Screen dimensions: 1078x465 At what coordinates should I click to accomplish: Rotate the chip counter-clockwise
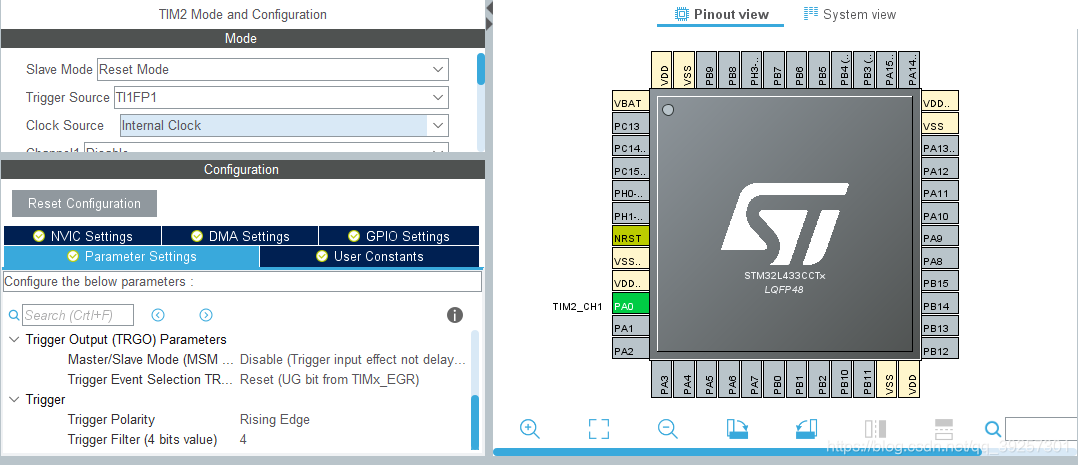coord(806,429)
